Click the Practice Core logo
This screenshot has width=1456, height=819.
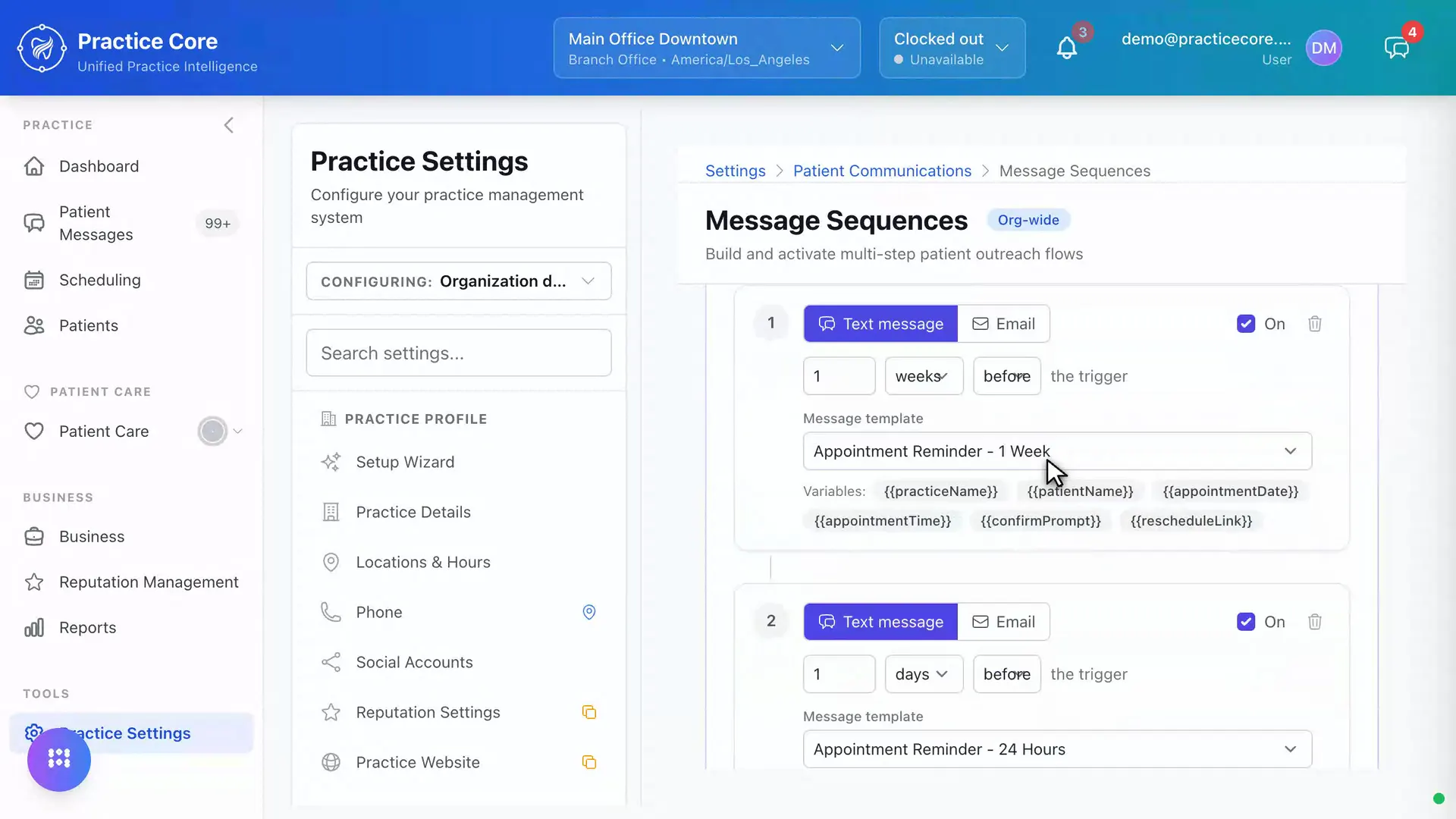[42, 48]
